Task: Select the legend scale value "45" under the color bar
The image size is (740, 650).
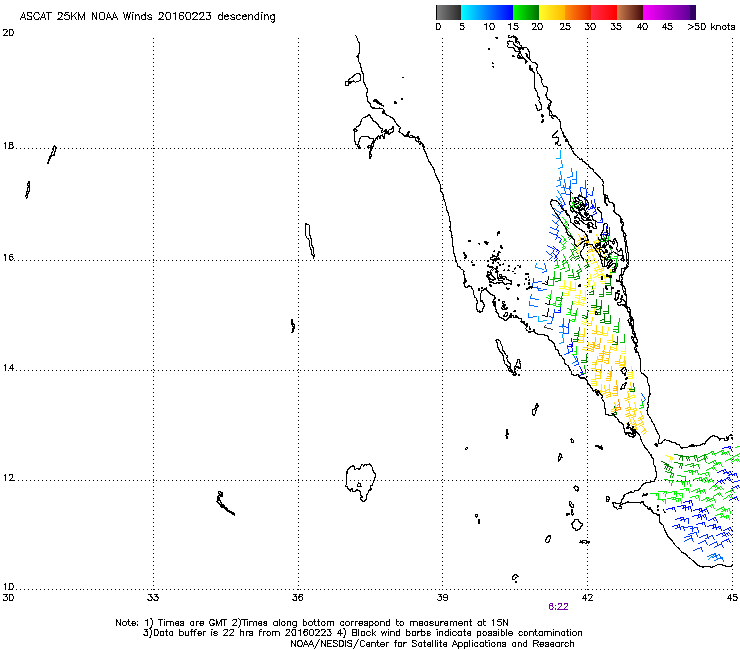Action: pos(667,27)
